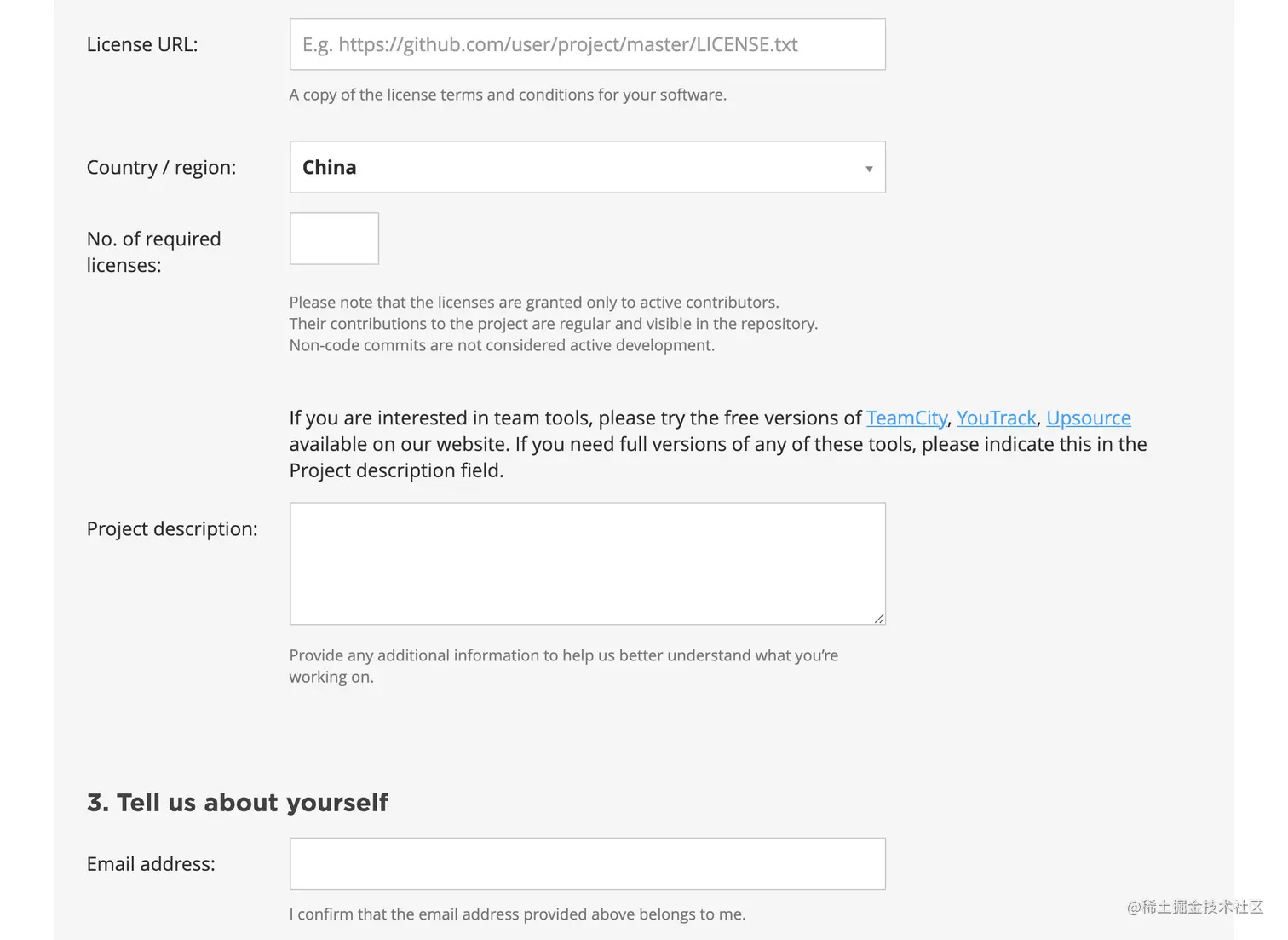Click the "Country / region:" label
Screen dimensions: 1288x940
161,167
